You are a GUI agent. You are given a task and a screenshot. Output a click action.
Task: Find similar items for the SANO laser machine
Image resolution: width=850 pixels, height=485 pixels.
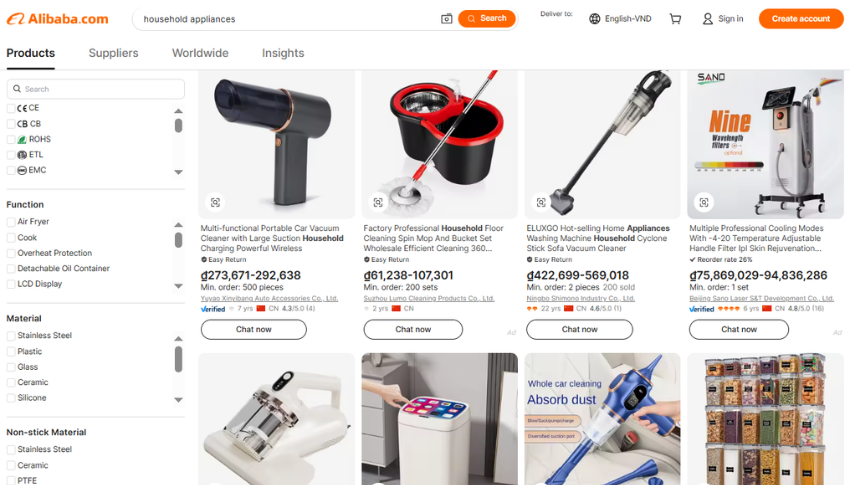704,202
